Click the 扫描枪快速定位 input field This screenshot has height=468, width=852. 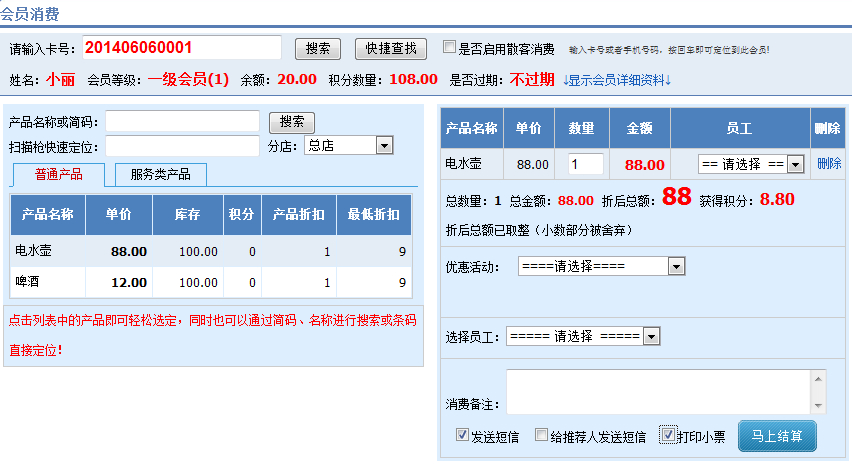(x=182, y=146)
